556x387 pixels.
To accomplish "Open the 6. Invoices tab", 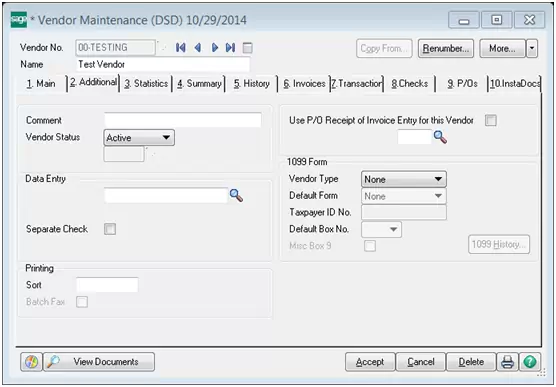I will click(304, 84).
